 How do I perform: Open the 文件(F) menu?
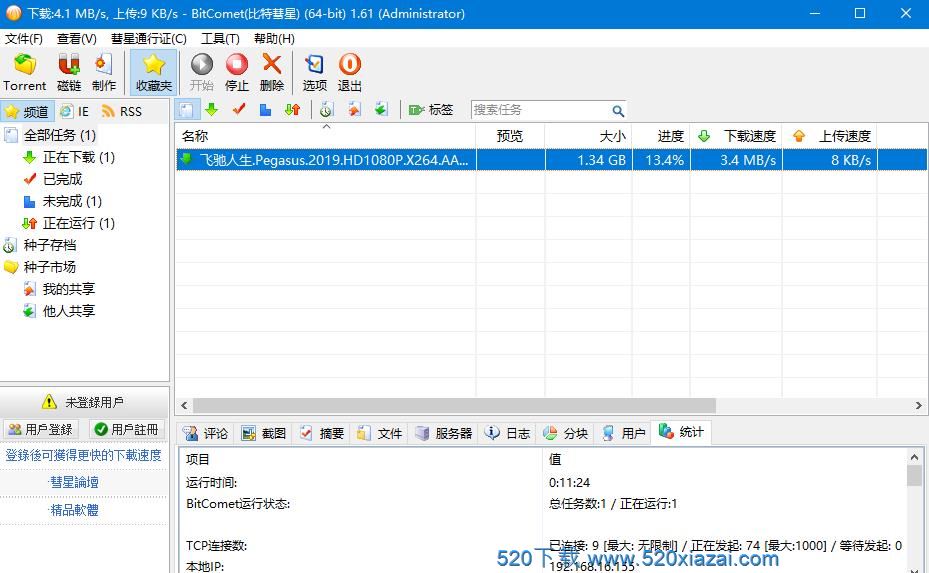coord(24,39)
